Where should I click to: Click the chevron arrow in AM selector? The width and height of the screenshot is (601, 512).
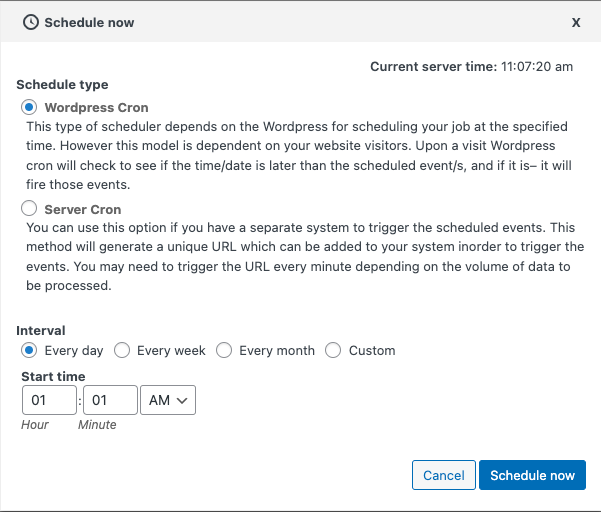[182, 400]
